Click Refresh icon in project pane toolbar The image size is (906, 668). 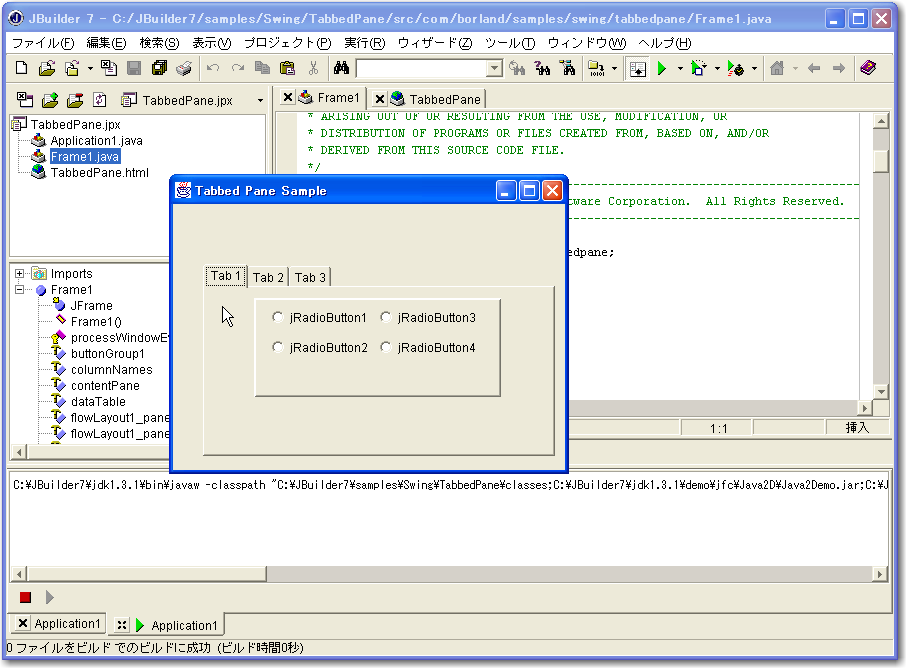(x=99, y=100)
